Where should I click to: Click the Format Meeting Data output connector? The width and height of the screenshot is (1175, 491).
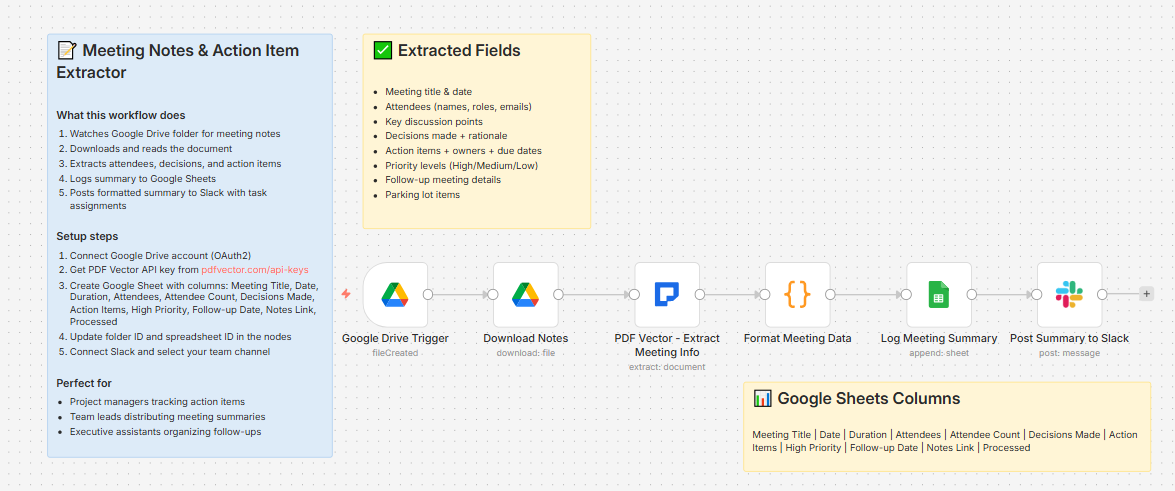(830, 294)
